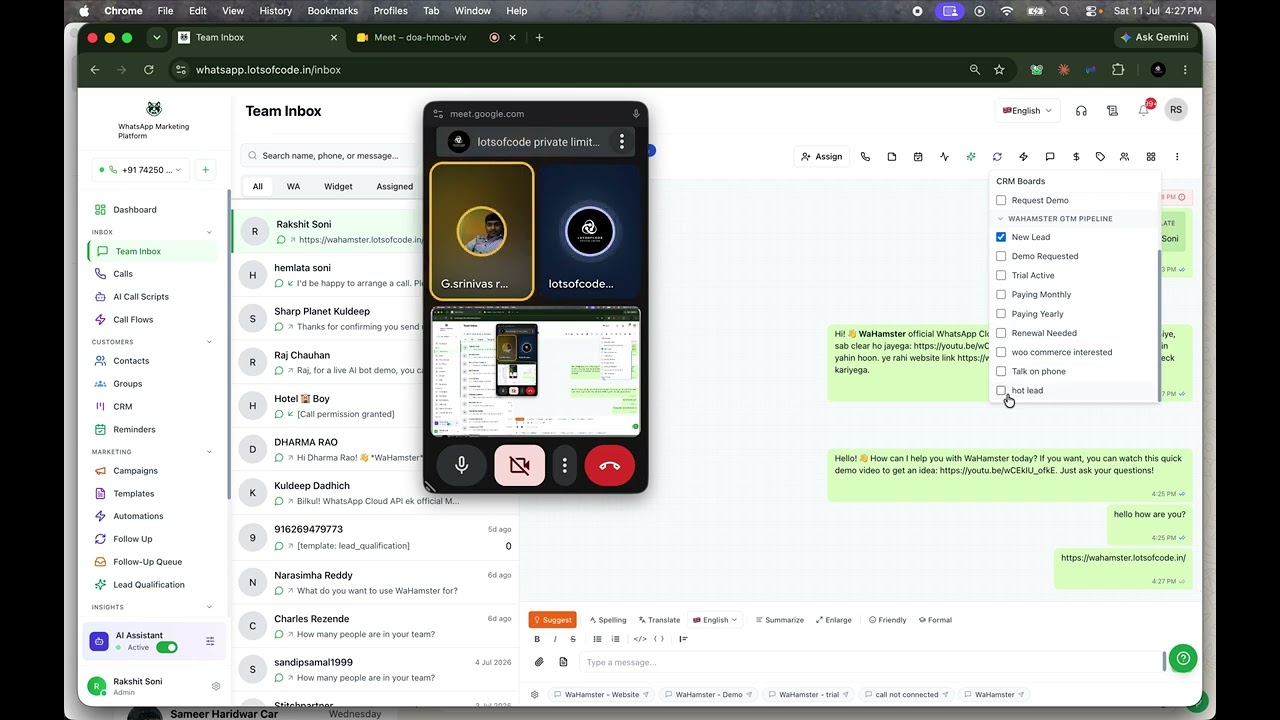
Task: Click the green AI sparkle icon in chat toolbar
Action: pyautogui.click(x=971, y=157)
